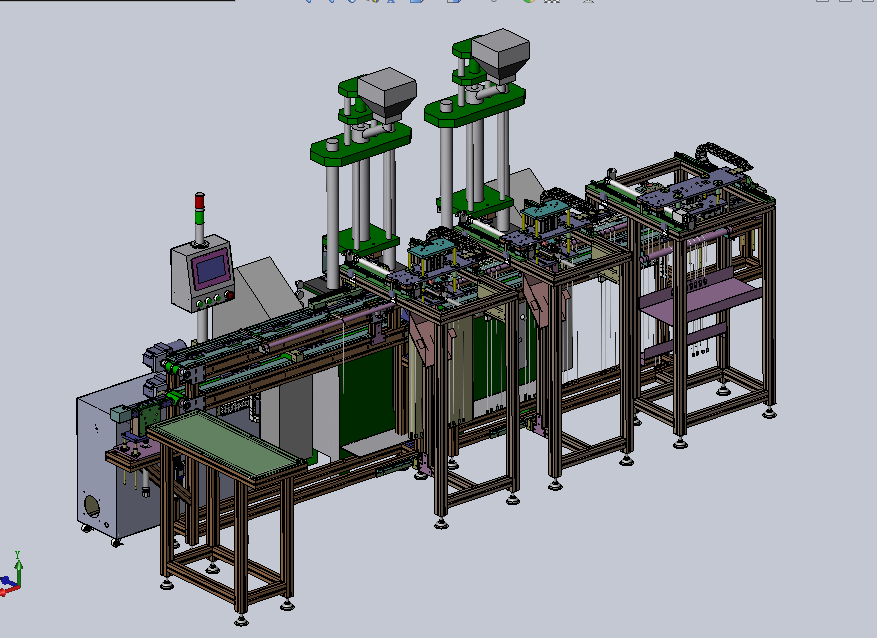The width and height of the screenshot is (877, 638).
Task: Select the left gray hopper on the model
Action: point(387,94)
